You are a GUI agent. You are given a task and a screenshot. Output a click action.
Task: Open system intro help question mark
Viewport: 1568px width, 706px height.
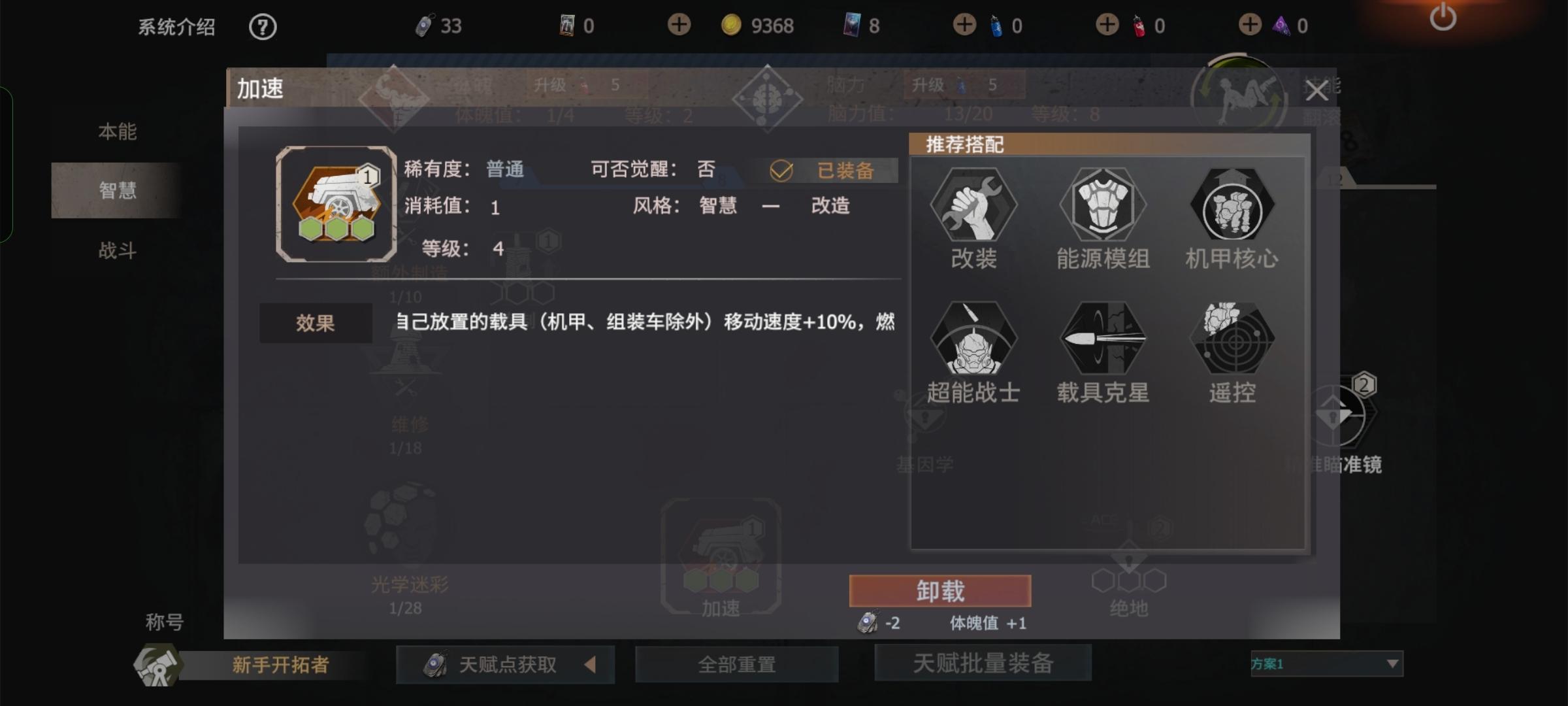pos(263,27)
